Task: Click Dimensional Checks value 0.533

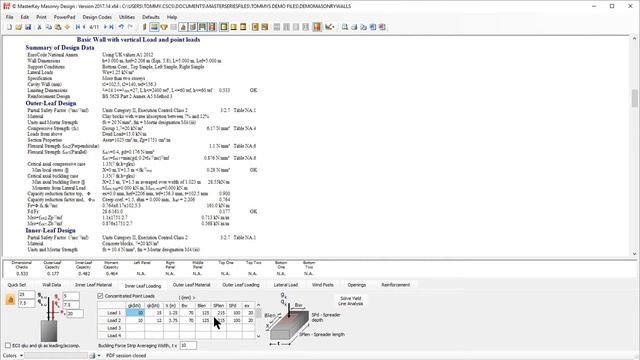Action: coord(22,273)
